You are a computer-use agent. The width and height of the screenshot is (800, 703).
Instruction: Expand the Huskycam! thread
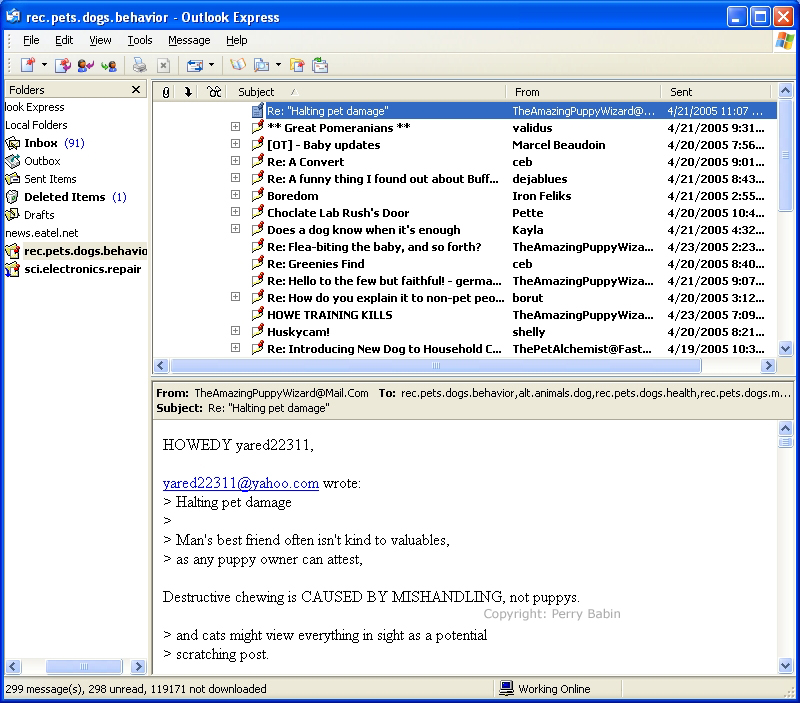coord(235,331)
